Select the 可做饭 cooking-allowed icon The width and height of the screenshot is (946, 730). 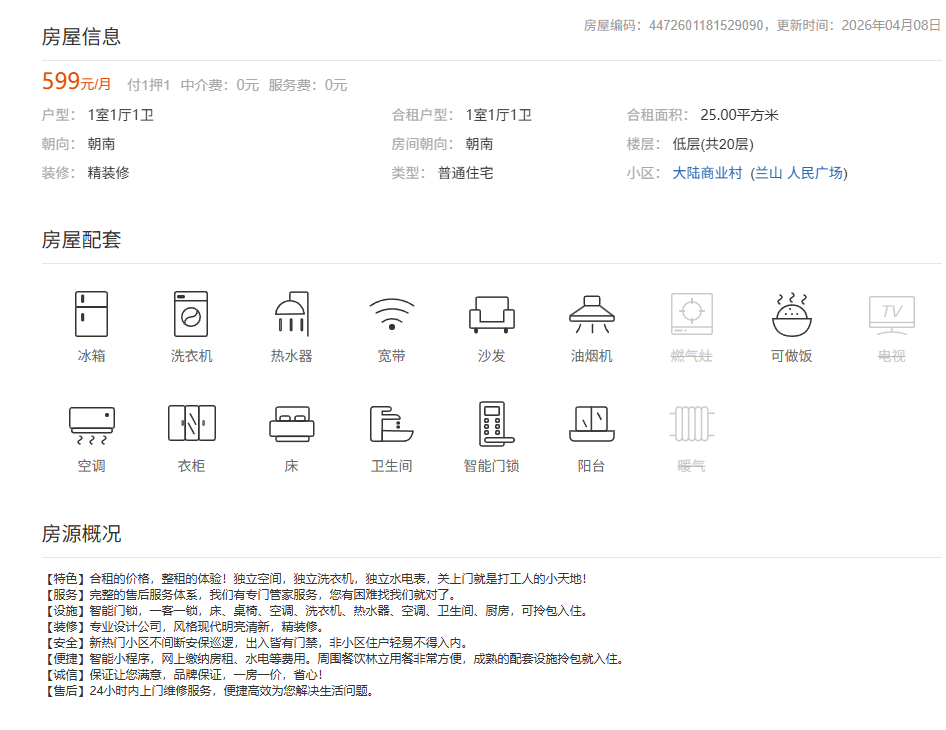(790, 315)
